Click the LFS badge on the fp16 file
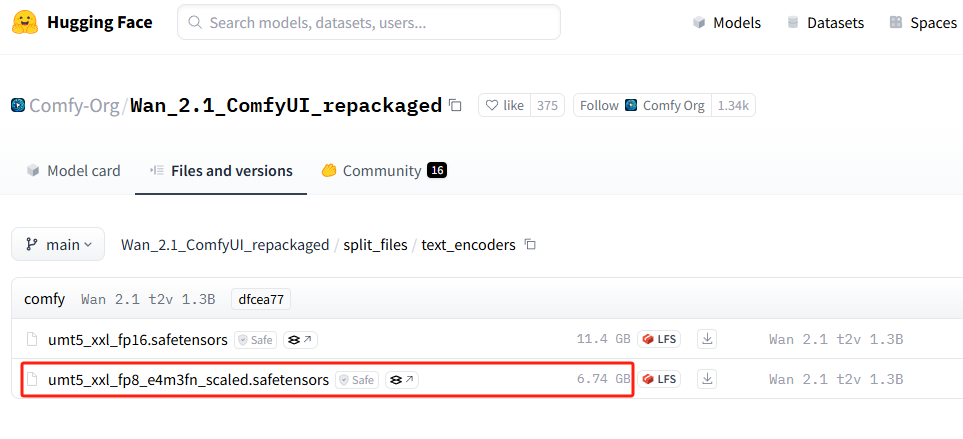This screenshot has width=963, height=439. click(x=660, y=339)
